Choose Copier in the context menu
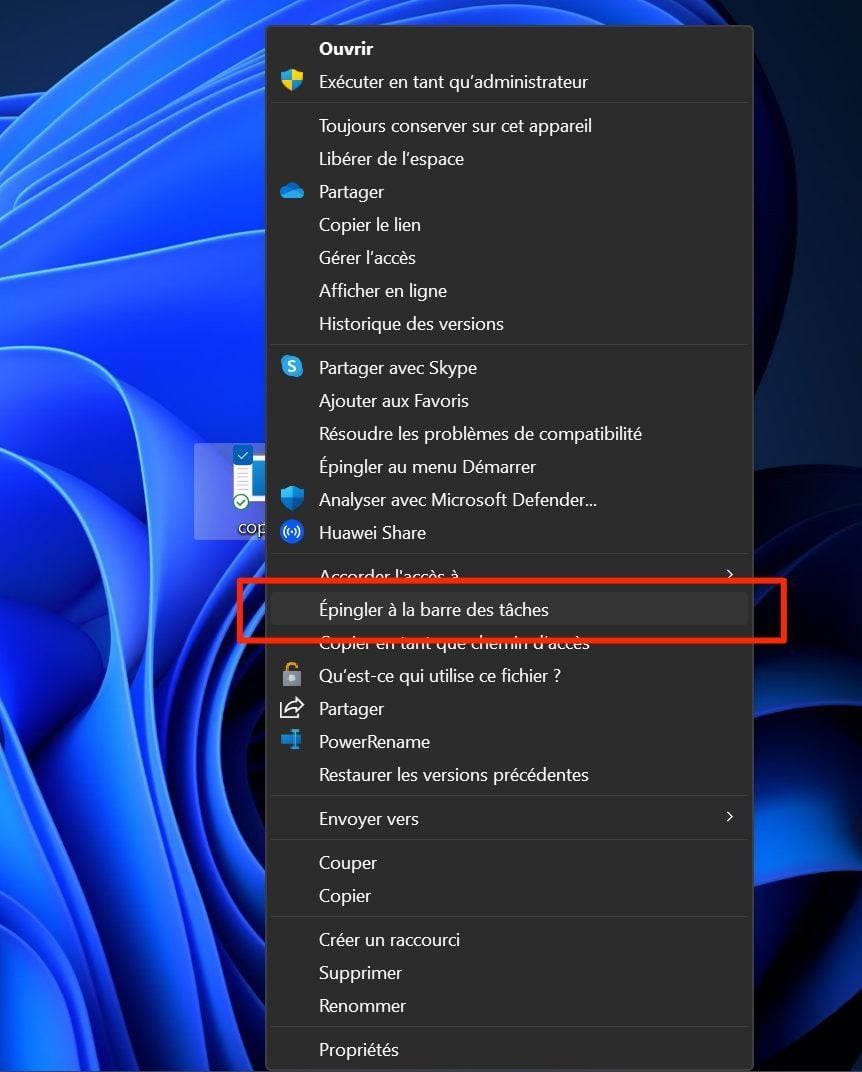 click(509, 896)
